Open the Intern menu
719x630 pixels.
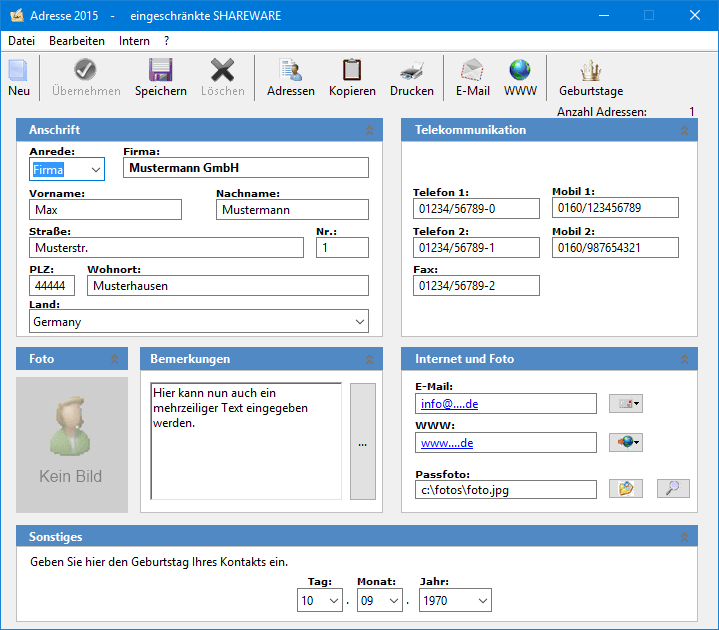134,41
